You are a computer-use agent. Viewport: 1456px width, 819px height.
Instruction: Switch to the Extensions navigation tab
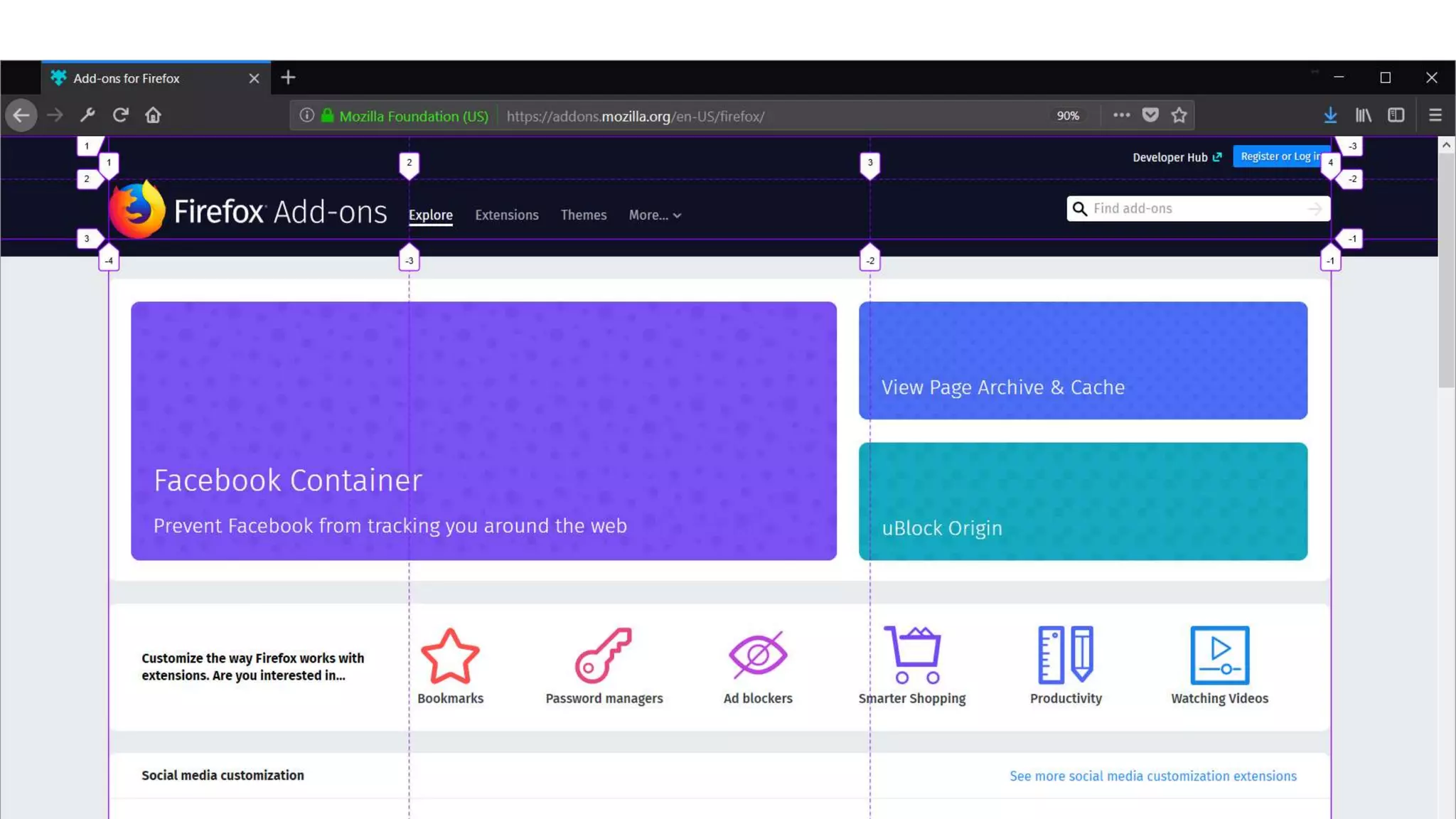click(x=506, y=215)
